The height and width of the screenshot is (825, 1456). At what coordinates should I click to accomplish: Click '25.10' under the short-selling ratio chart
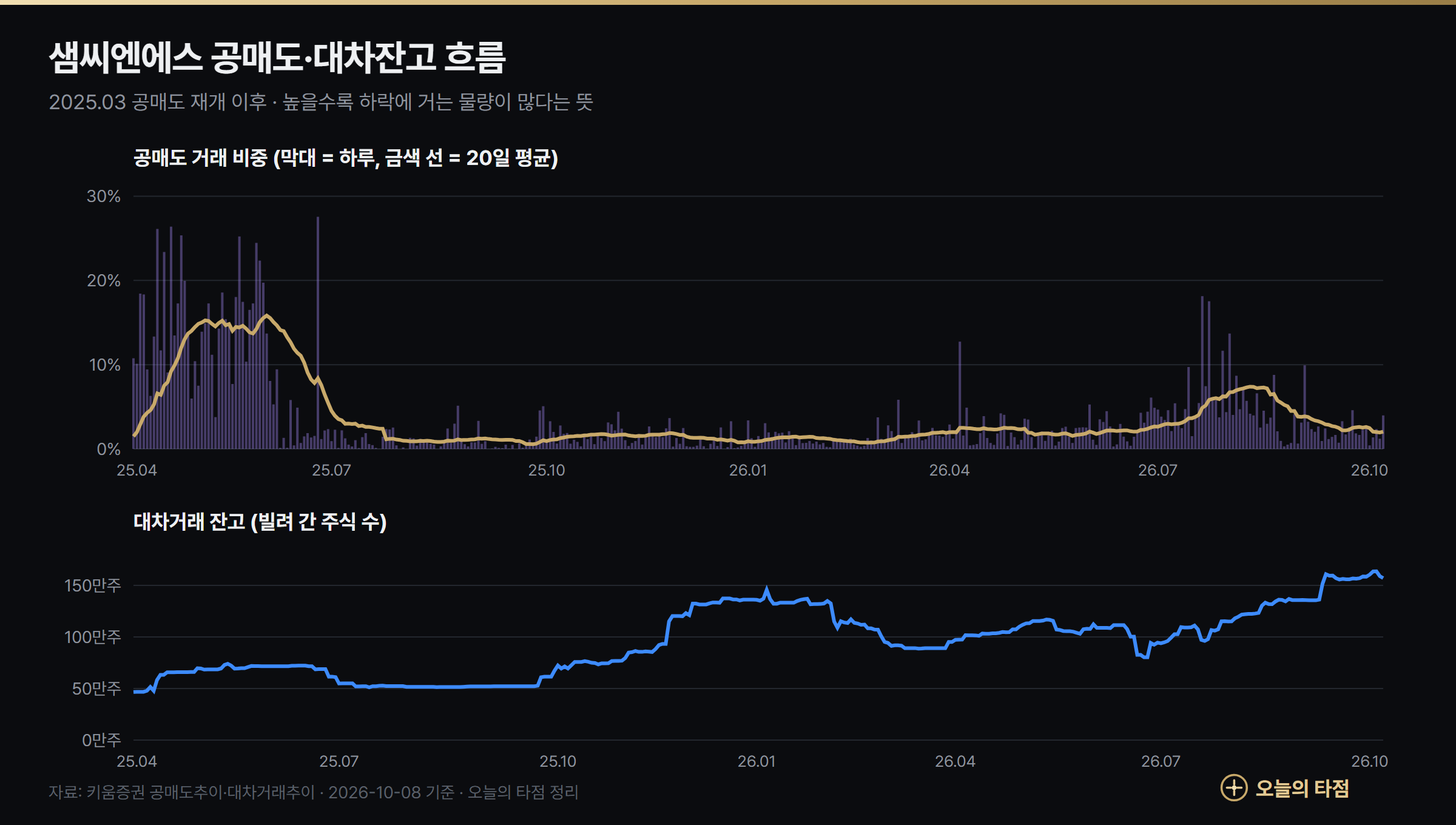(x=547, y=470)
